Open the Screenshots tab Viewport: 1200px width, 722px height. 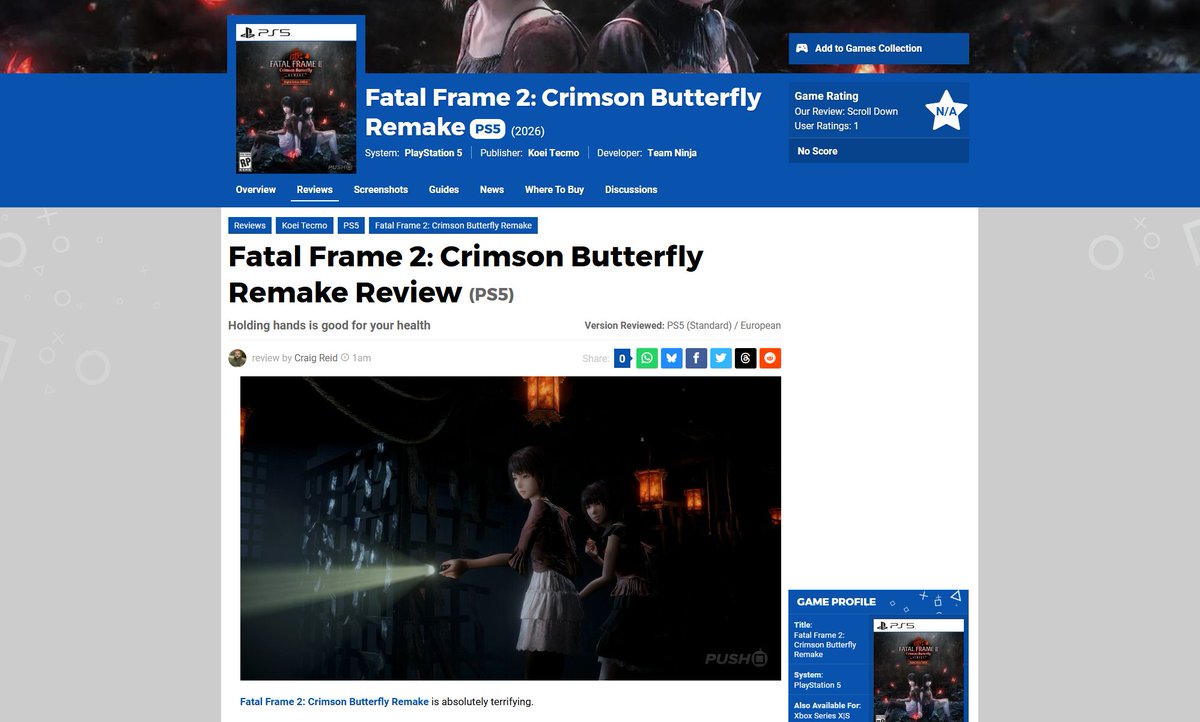click(x=381, y=190)
